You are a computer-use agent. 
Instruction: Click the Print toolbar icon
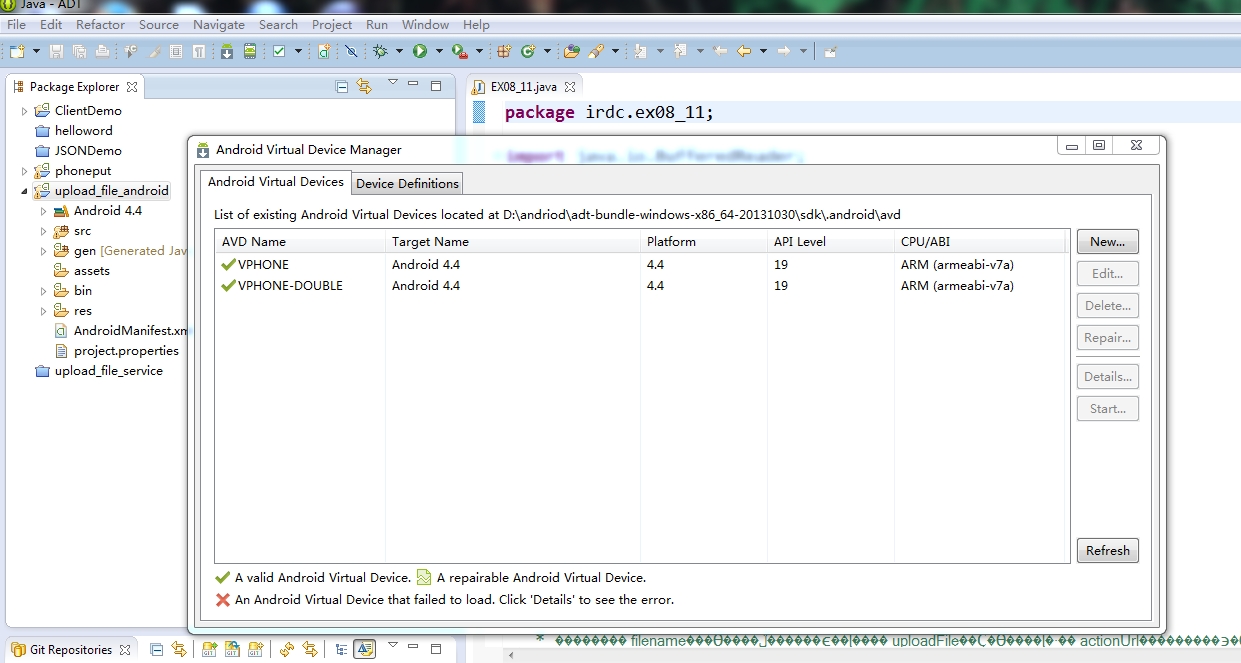(102, 51)
